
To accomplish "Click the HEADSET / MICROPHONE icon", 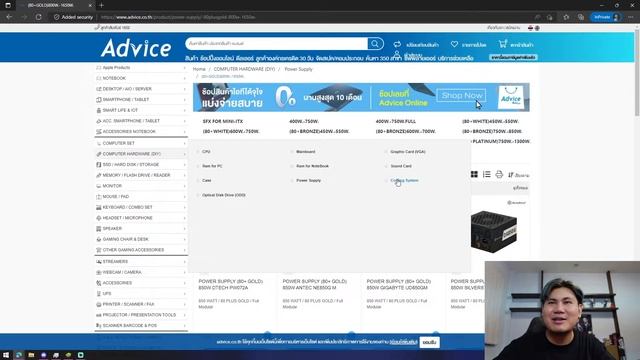I will coord(98,218).
